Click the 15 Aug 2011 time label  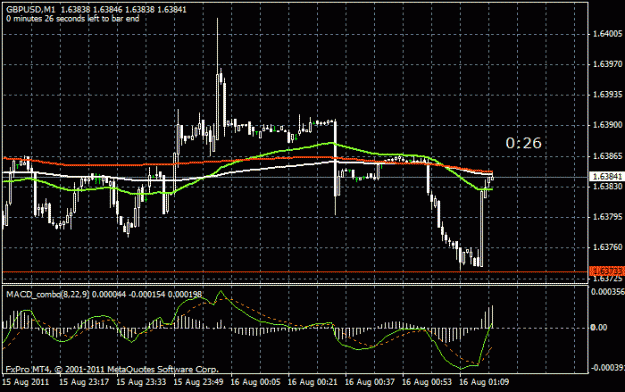tap(26, 382)
